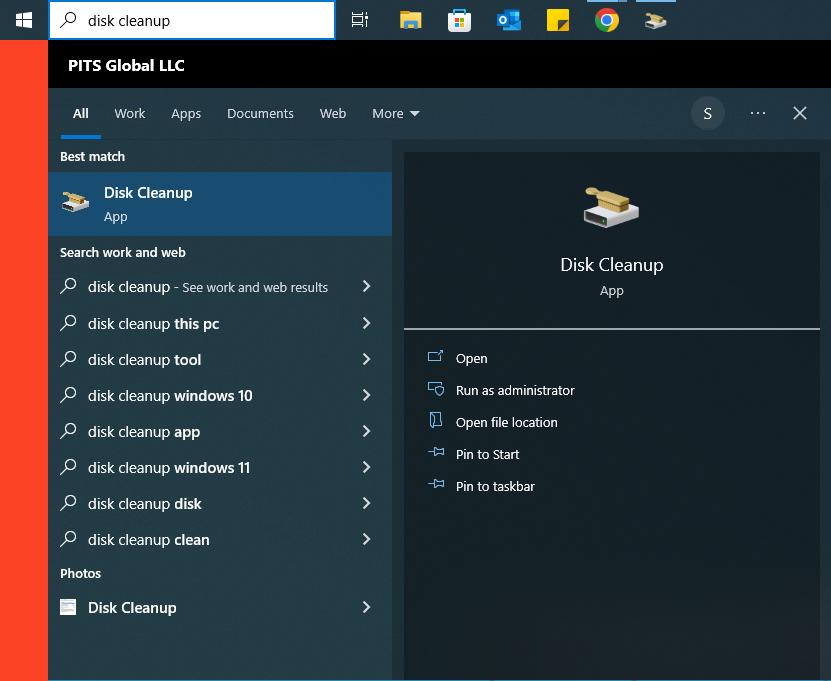This screenshot has height=681, width=831.
Task: Switch to the Apps search tab
Action: 186,113
